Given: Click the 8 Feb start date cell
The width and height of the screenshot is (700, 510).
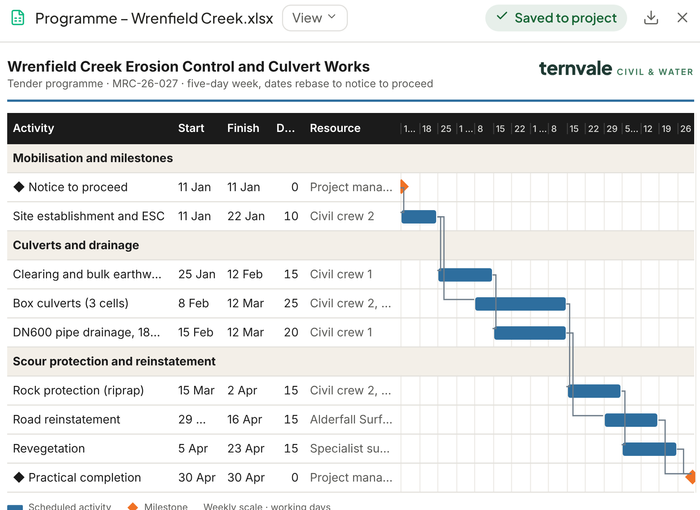Looking at the screenshot, I should [193, 303].
